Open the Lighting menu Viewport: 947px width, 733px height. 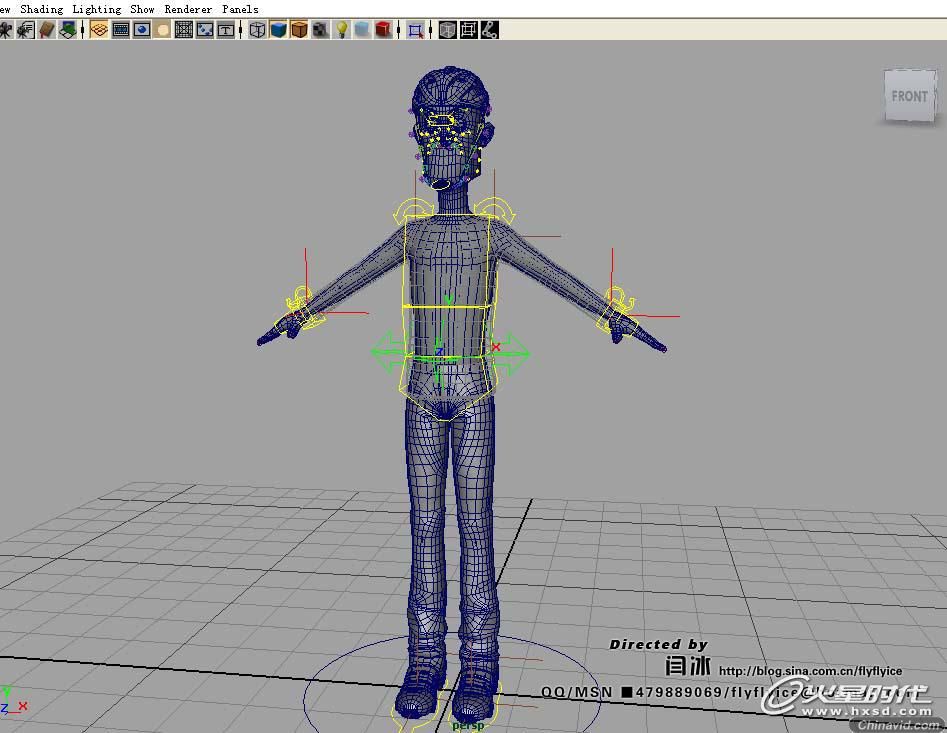tap(97, 9)
